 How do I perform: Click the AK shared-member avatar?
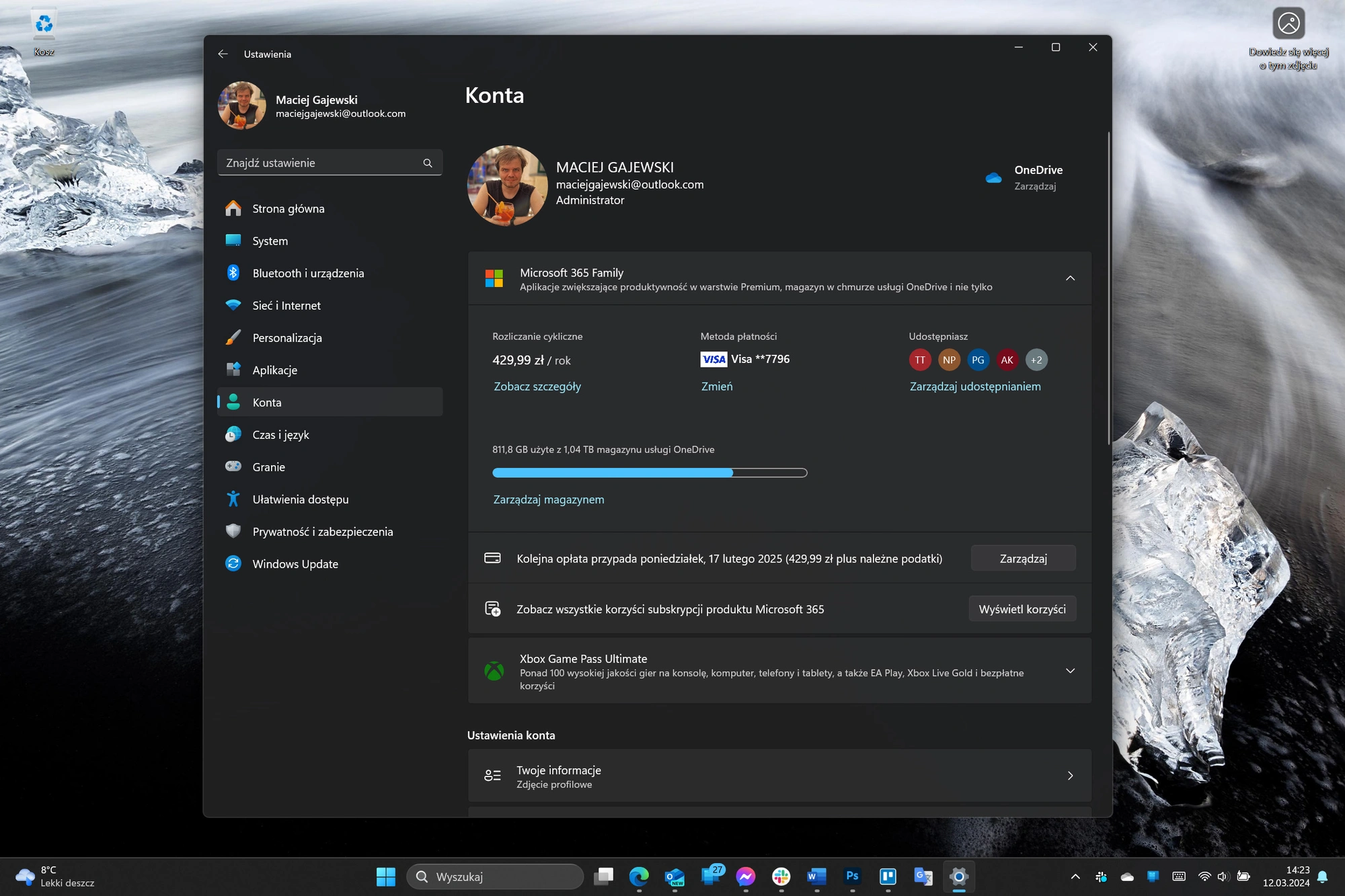tap(1007, 360)
